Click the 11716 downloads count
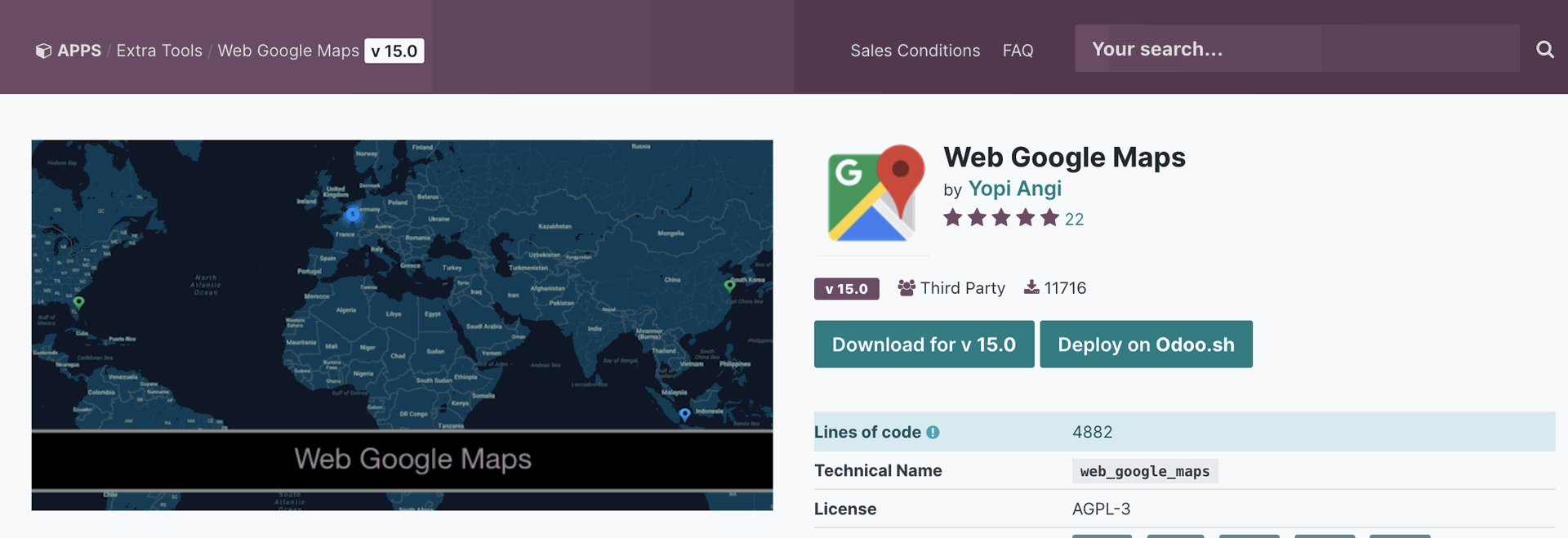This screenshot has height=538, width=1568. pyautogui.click(x=1065, y=288)
